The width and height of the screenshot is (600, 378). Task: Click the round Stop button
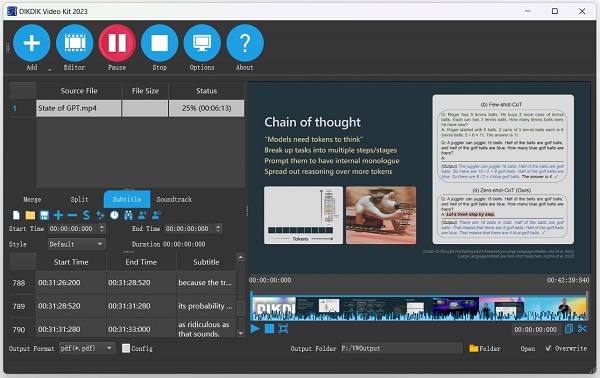tap(160, 43)
